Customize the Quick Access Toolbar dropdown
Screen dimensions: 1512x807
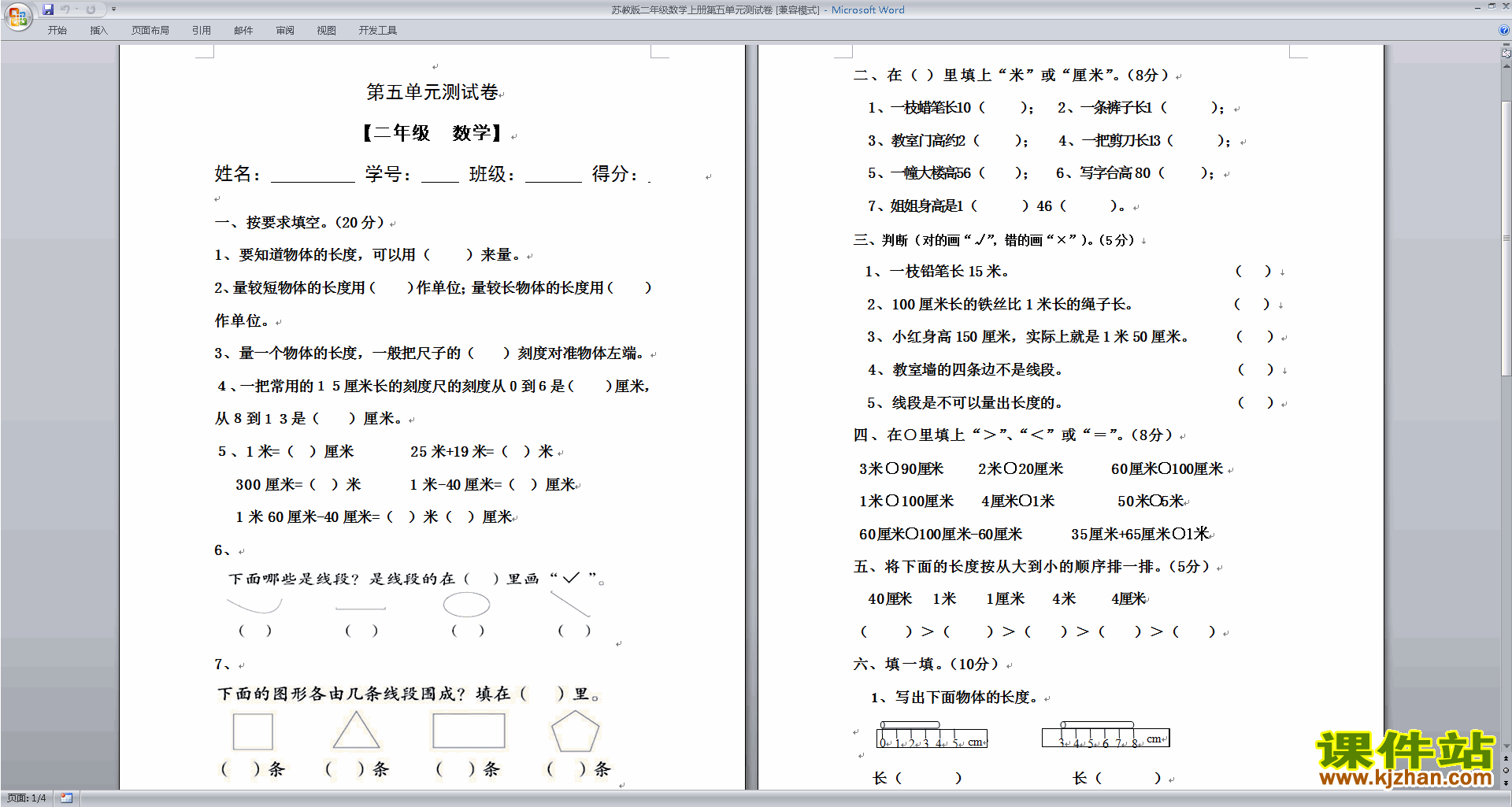[x=113, y=9]
